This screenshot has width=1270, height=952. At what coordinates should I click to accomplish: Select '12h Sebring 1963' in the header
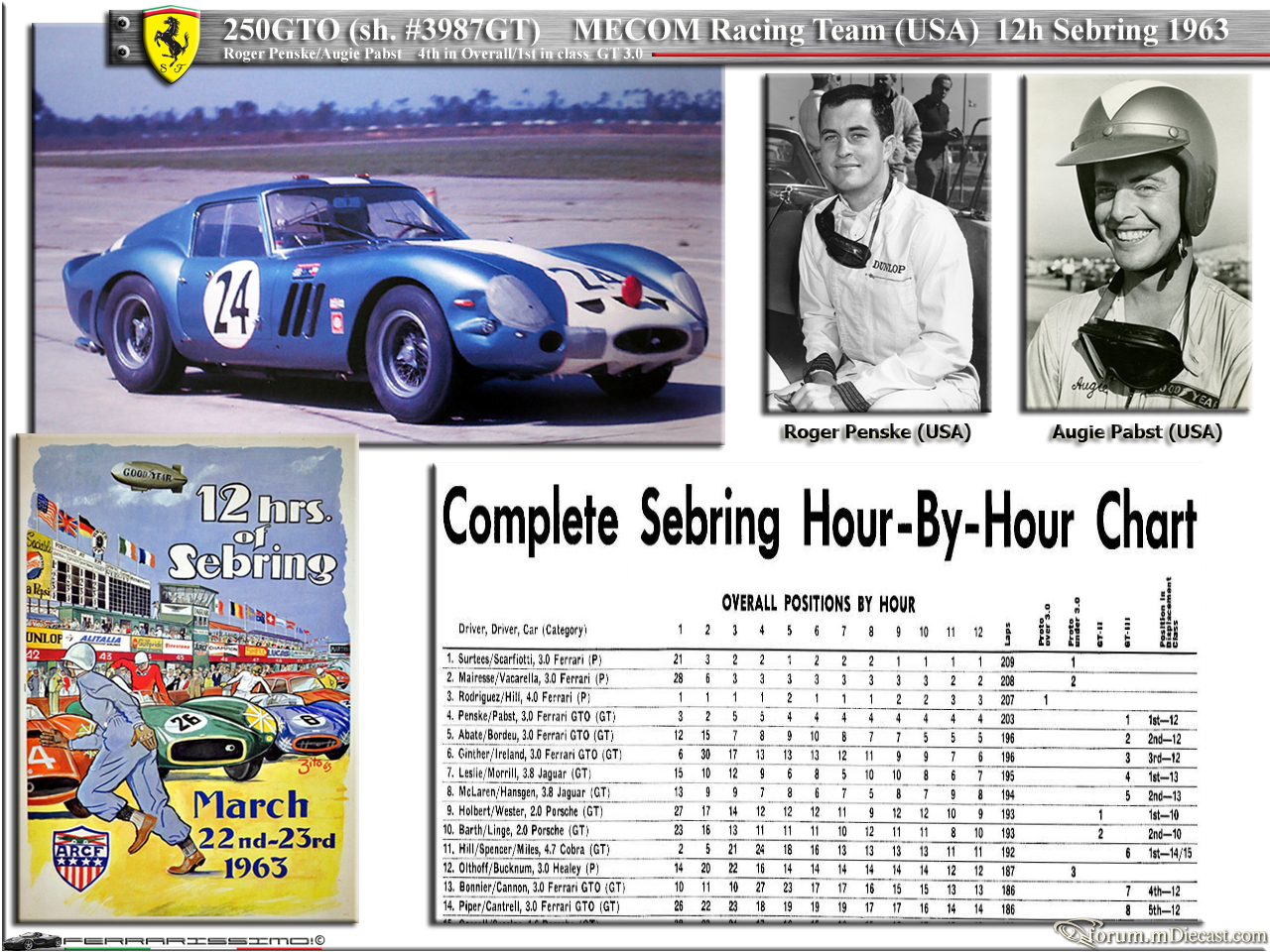[1111, 30]
